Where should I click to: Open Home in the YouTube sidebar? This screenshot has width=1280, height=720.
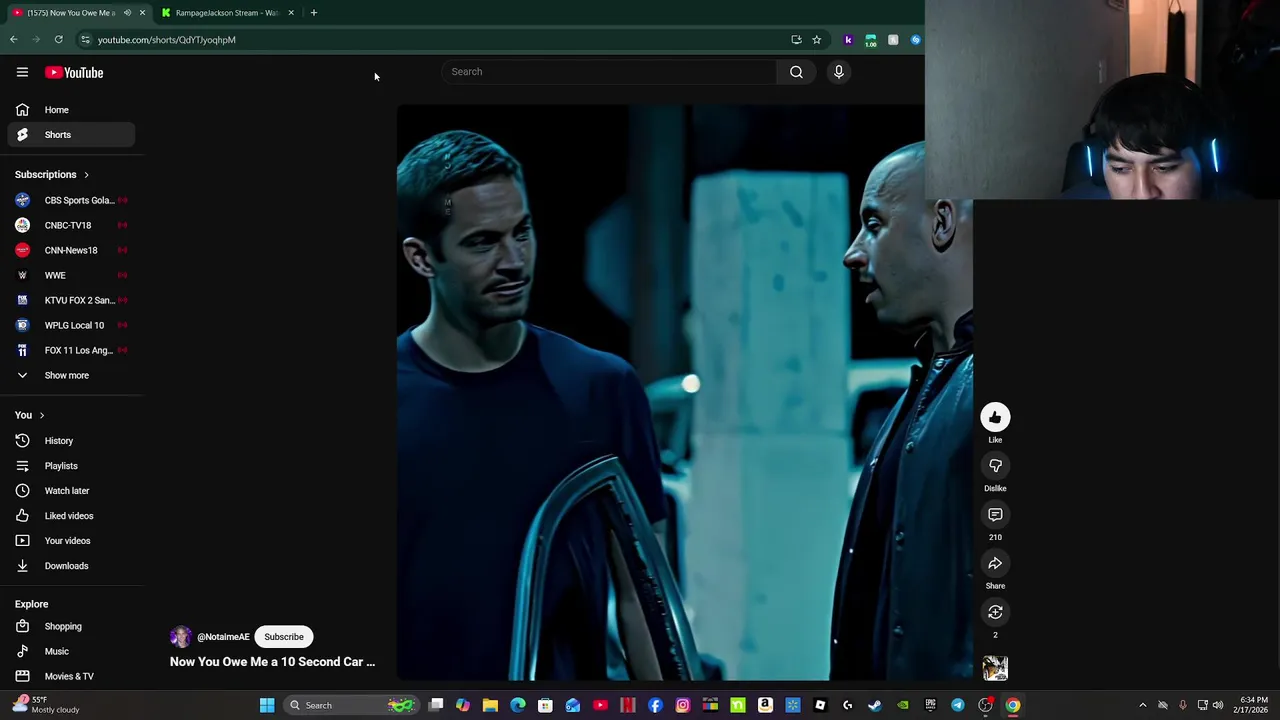70,110
